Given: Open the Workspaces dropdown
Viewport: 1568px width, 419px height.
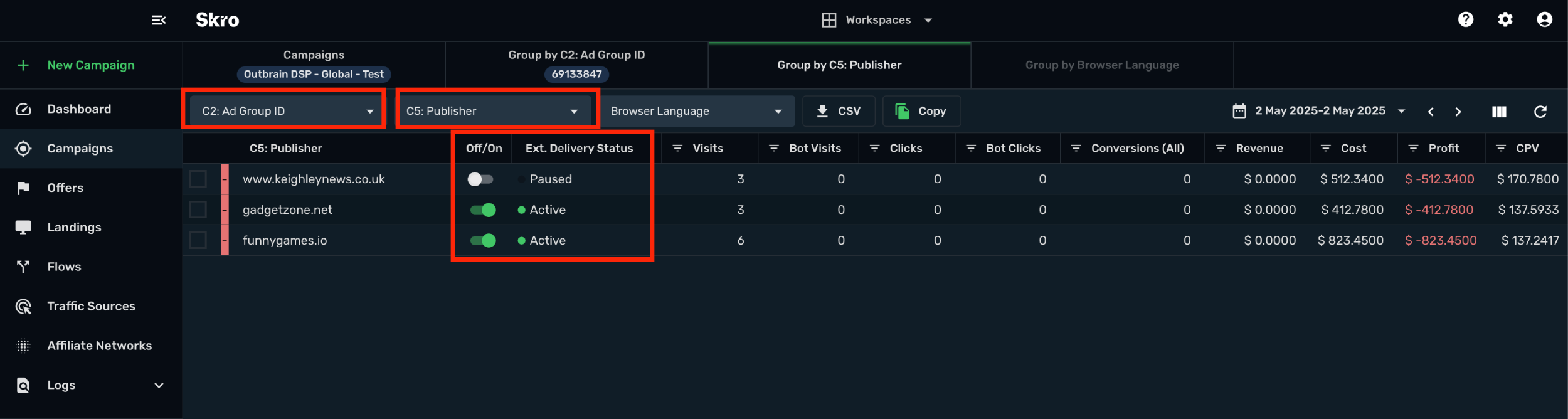Looking at the screenshot, I should pyautogui.click(x=877, y=20).
